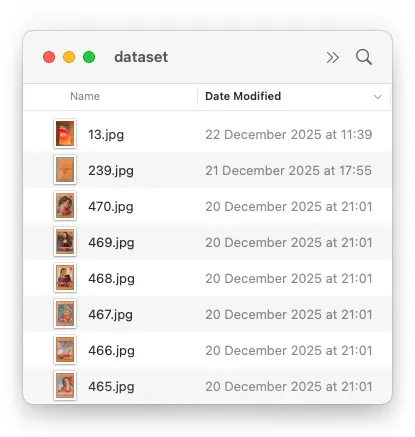Viewport: 415px width, 437px height.
Task: Select the 465.jpg file thumbnail
Action: 65,386
